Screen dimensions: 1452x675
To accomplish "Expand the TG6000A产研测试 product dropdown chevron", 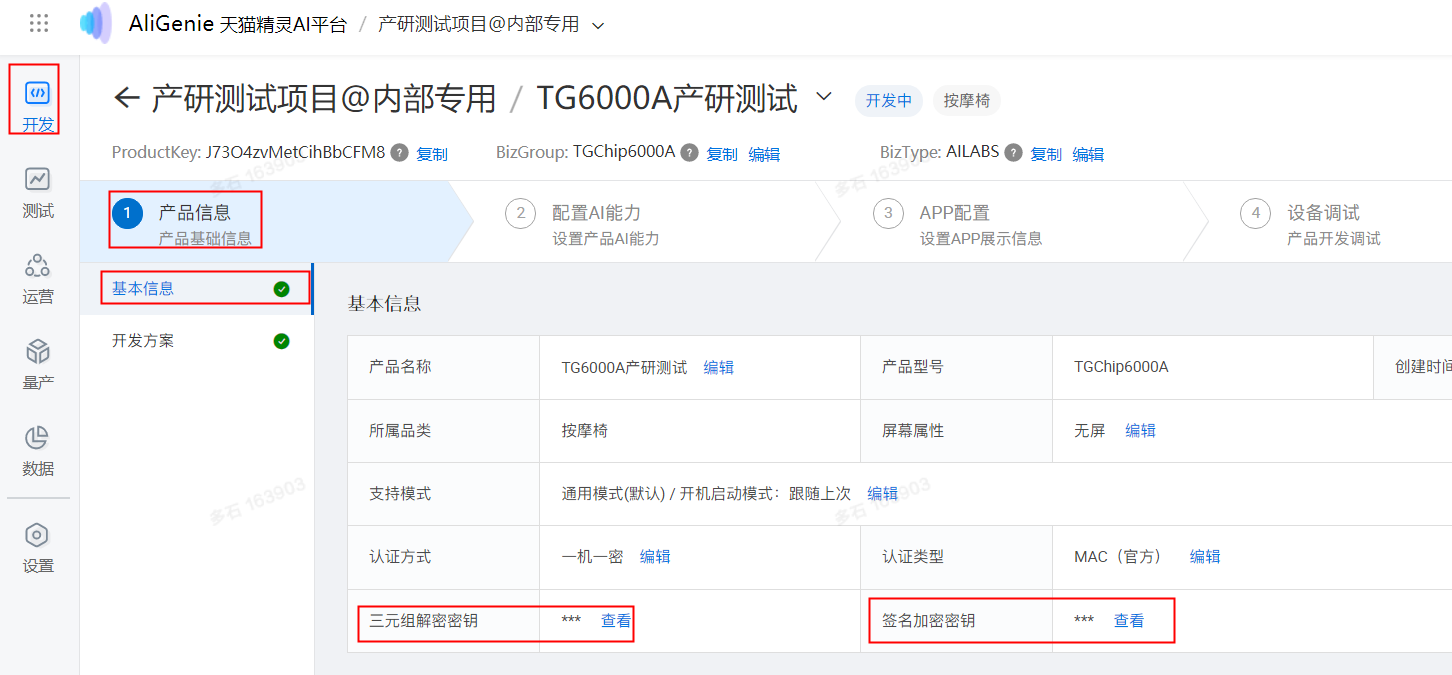I will (824, 96).
